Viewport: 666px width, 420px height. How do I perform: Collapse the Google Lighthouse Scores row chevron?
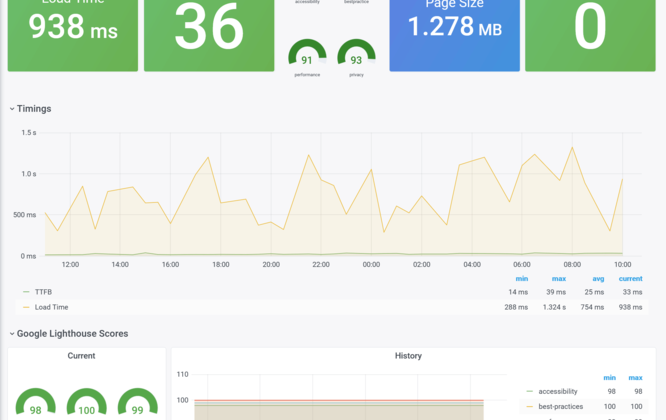[x=12, y=334]
